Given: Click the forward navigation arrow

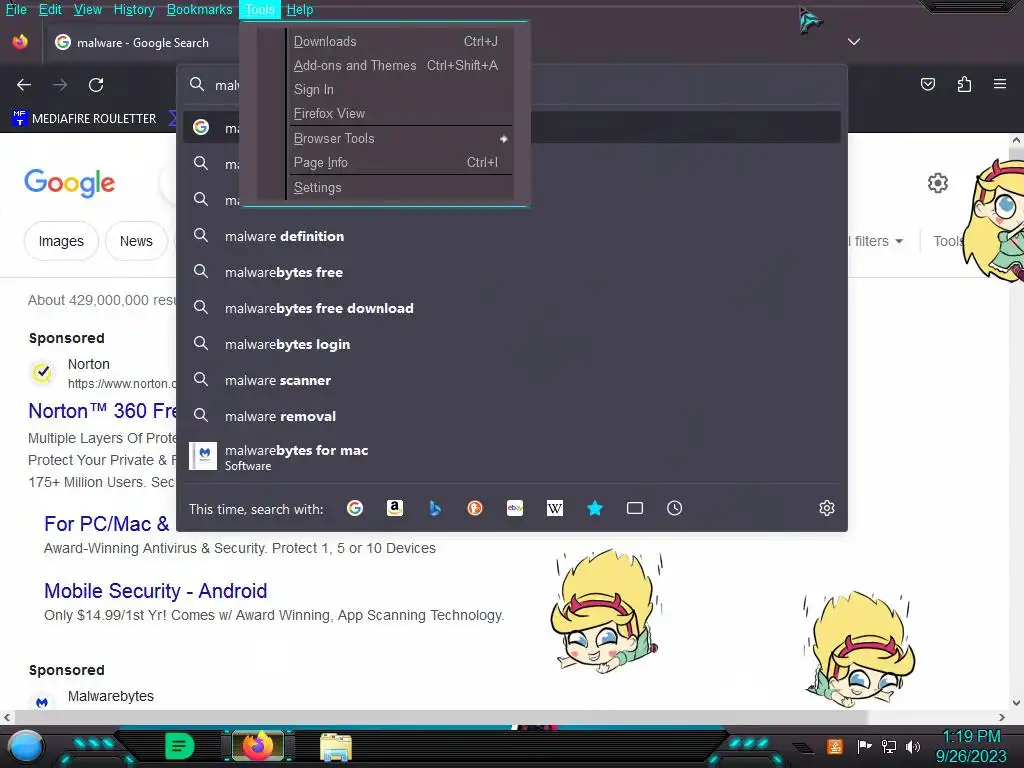Looking at the screenshot, I should 60,85.
